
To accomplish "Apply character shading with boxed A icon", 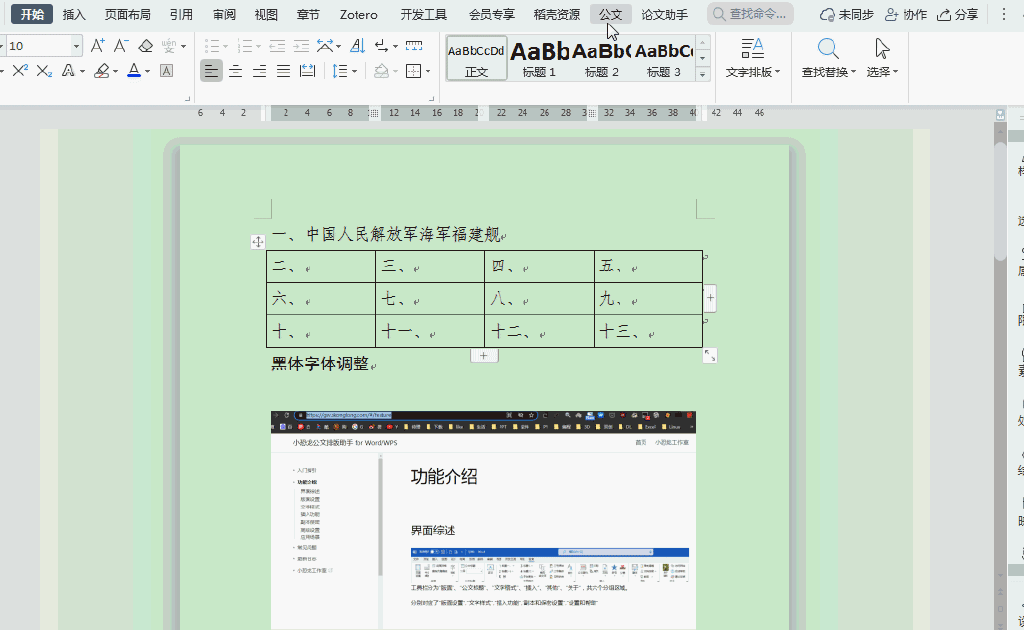I will (x=167, y=71).
